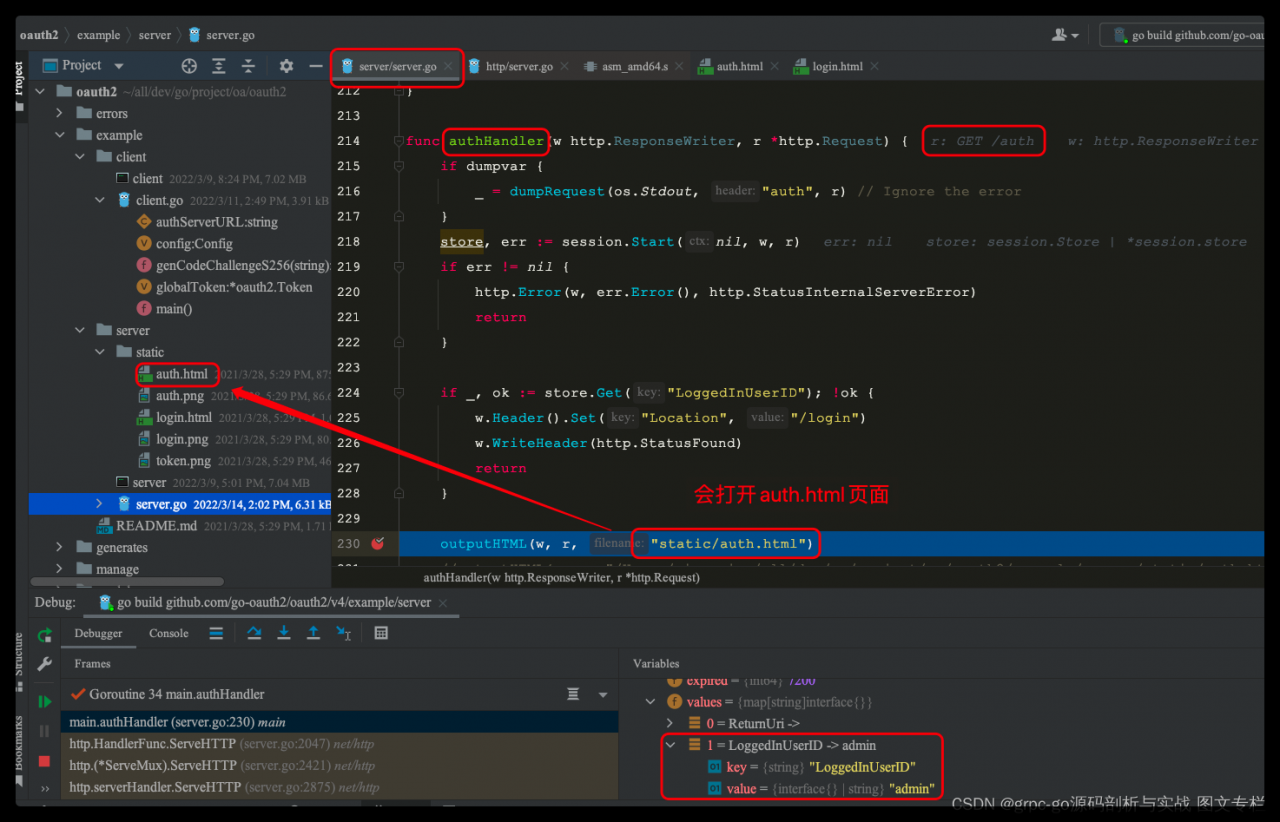Screen dimensions: 1280x822
Task: Hide the Project tool window
Action: click(316, 66)
